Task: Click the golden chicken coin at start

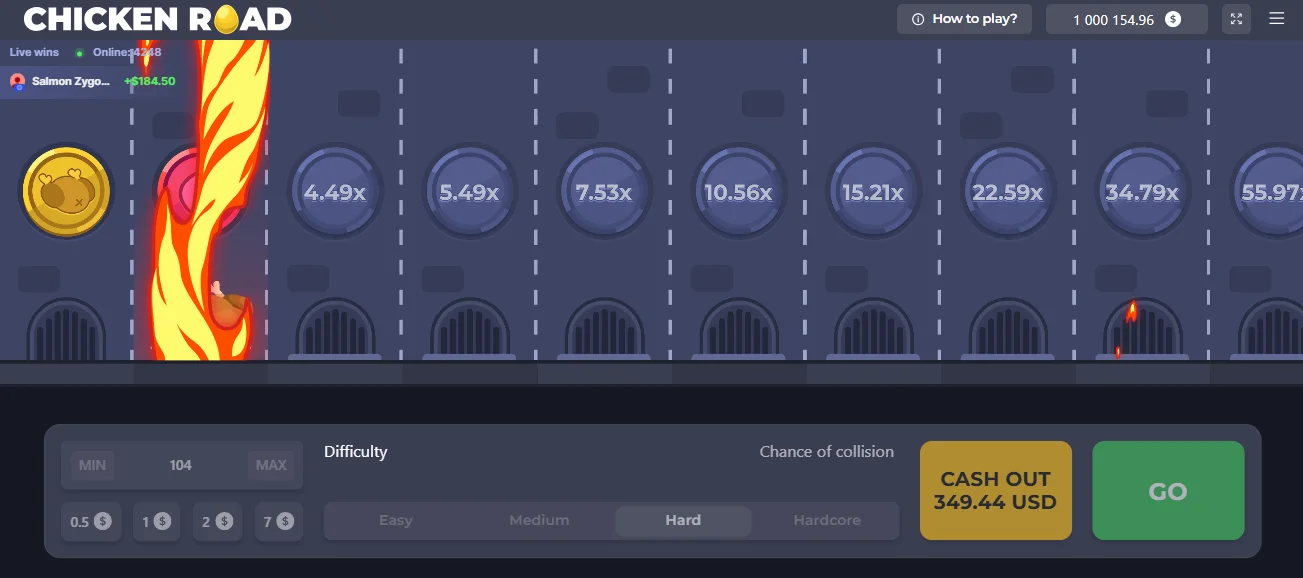Action: coord(66,192)
